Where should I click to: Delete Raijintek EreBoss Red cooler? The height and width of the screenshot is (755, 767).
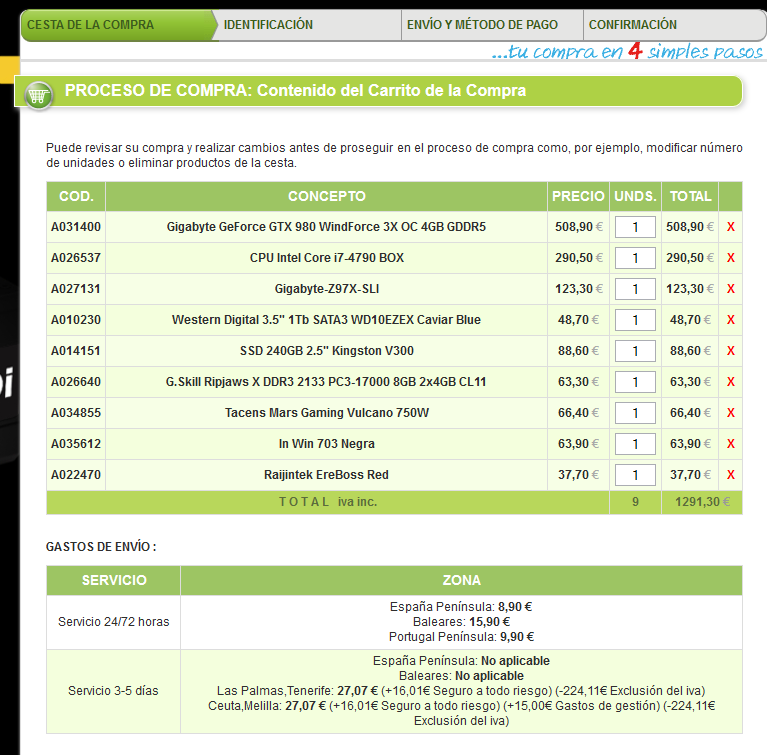[730, 475]
